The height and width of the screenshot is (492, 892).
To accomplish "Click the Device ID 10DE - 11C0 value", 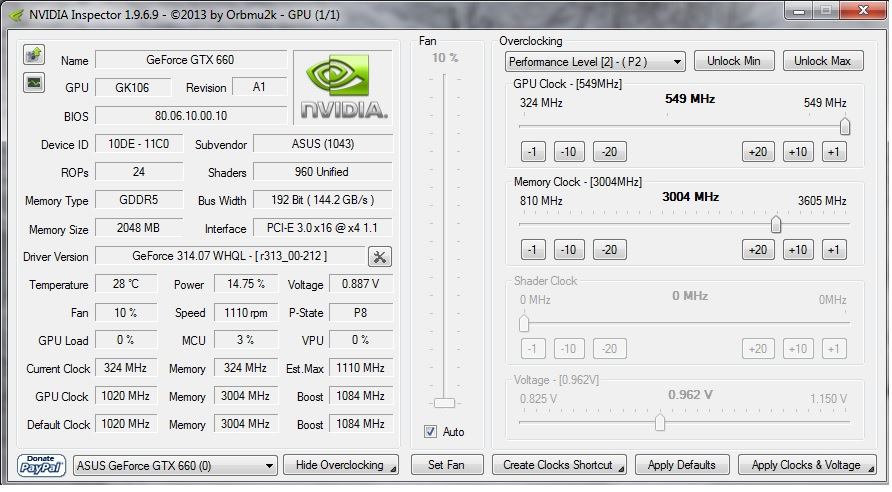I will point(139,144).
